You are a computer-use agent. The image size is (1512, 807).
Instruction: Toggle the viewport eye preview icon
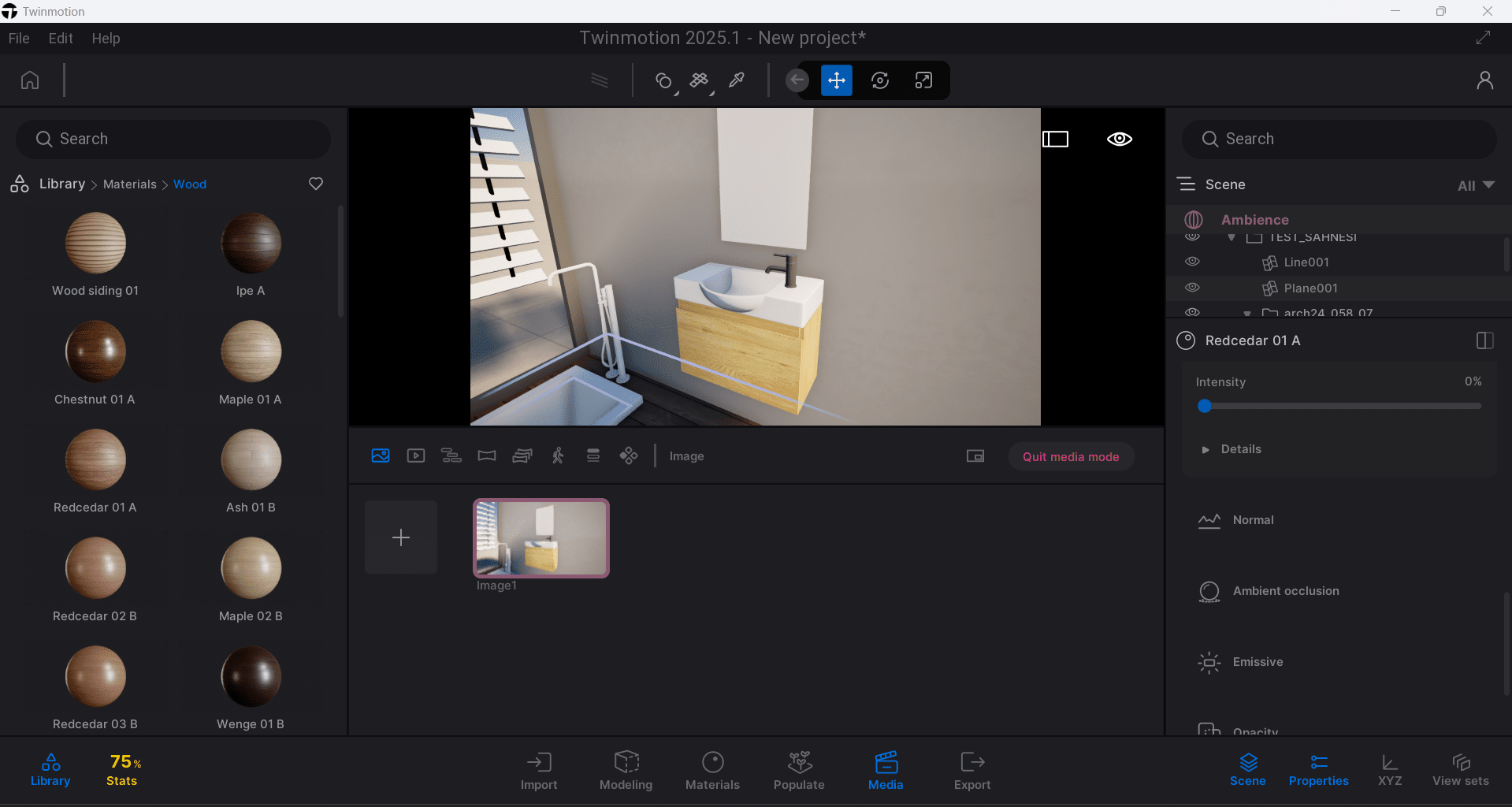(x=1119, y=139)
